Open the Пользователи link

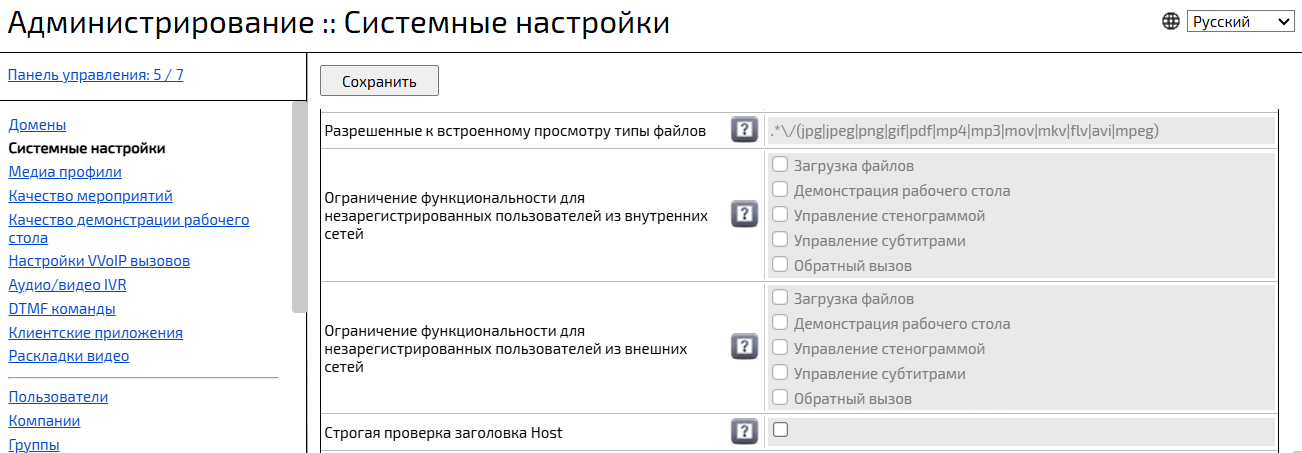coord(58,397)
